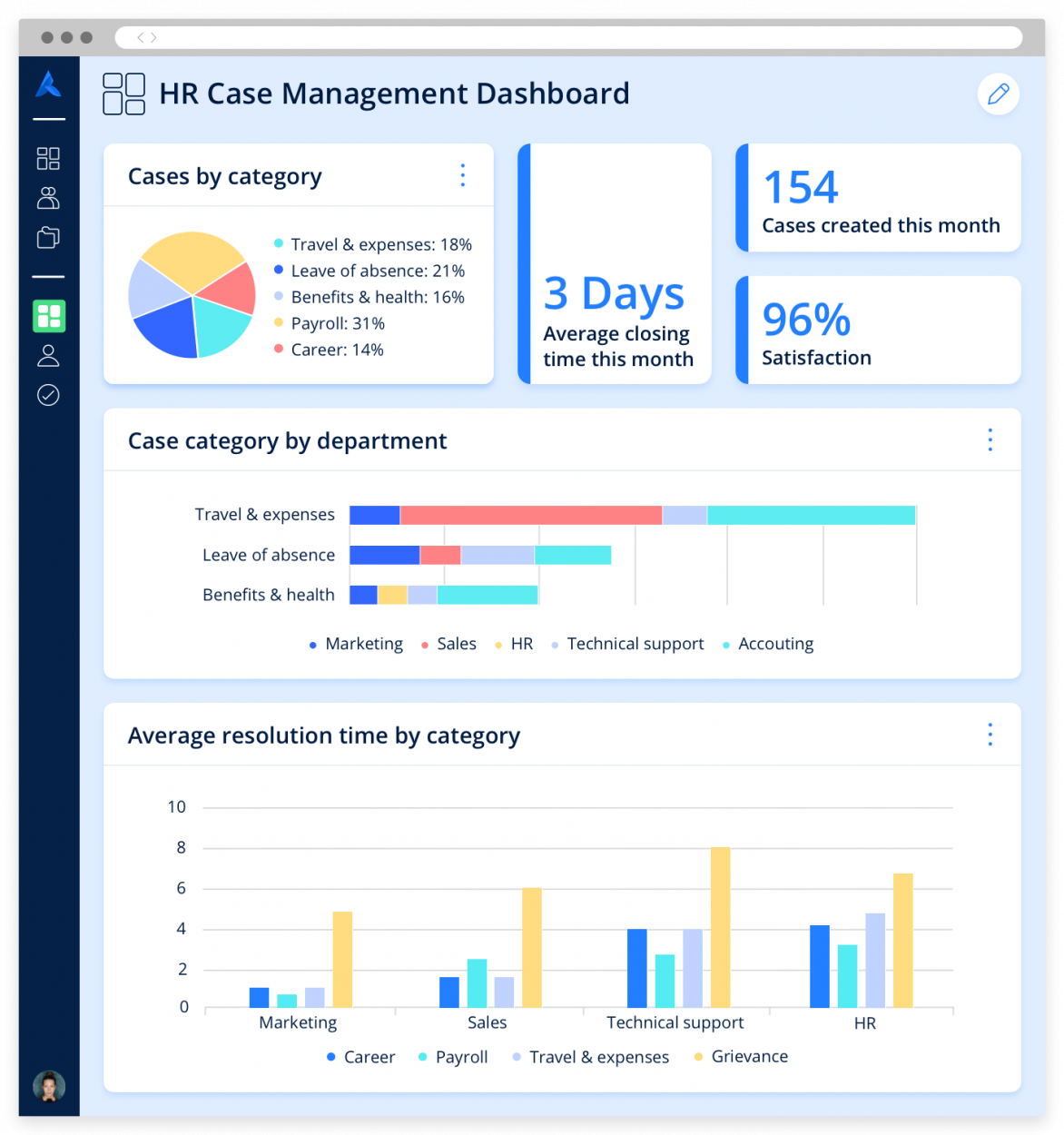Open the Average resolution time options menu
The image size is (1064, 1135).
[990, 735]
